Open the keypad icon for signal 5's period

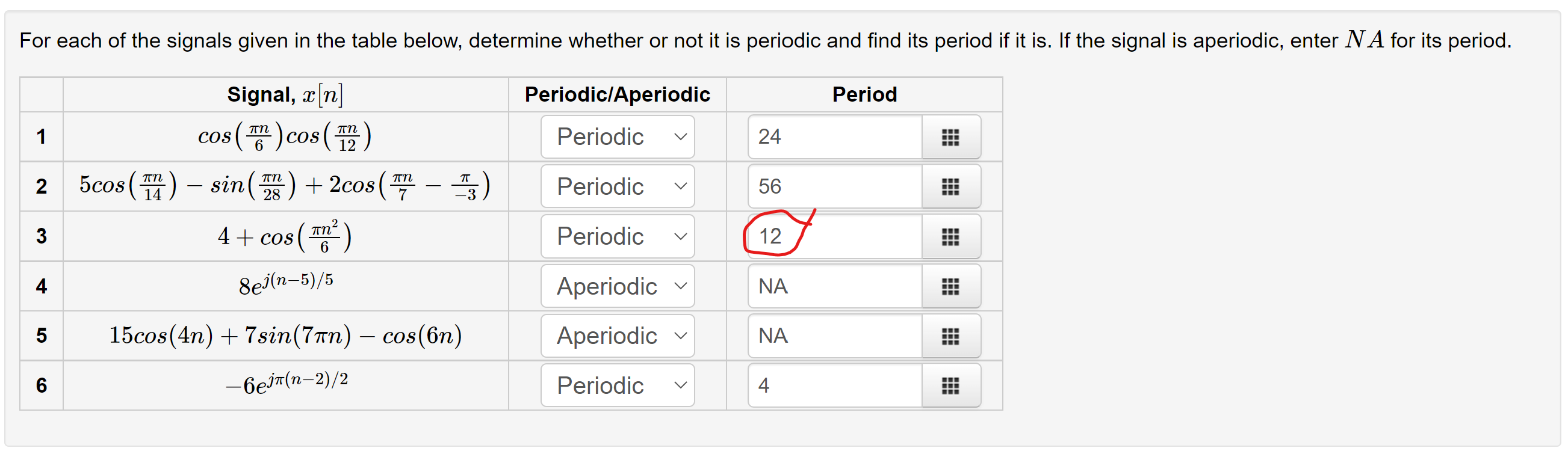(x=952, y=336)
